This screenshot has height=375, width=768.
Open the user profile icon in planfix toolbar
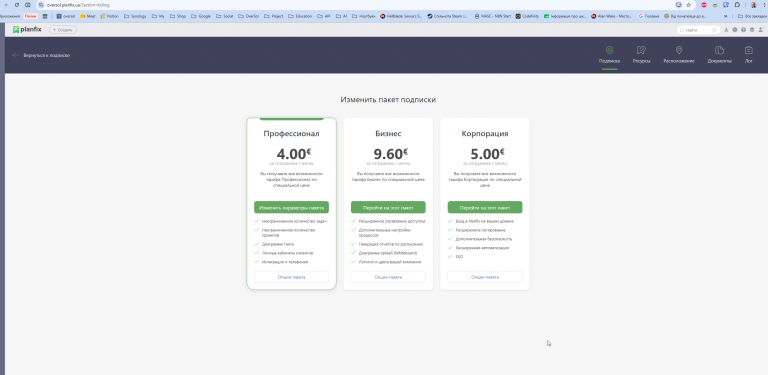pos(761,30)
